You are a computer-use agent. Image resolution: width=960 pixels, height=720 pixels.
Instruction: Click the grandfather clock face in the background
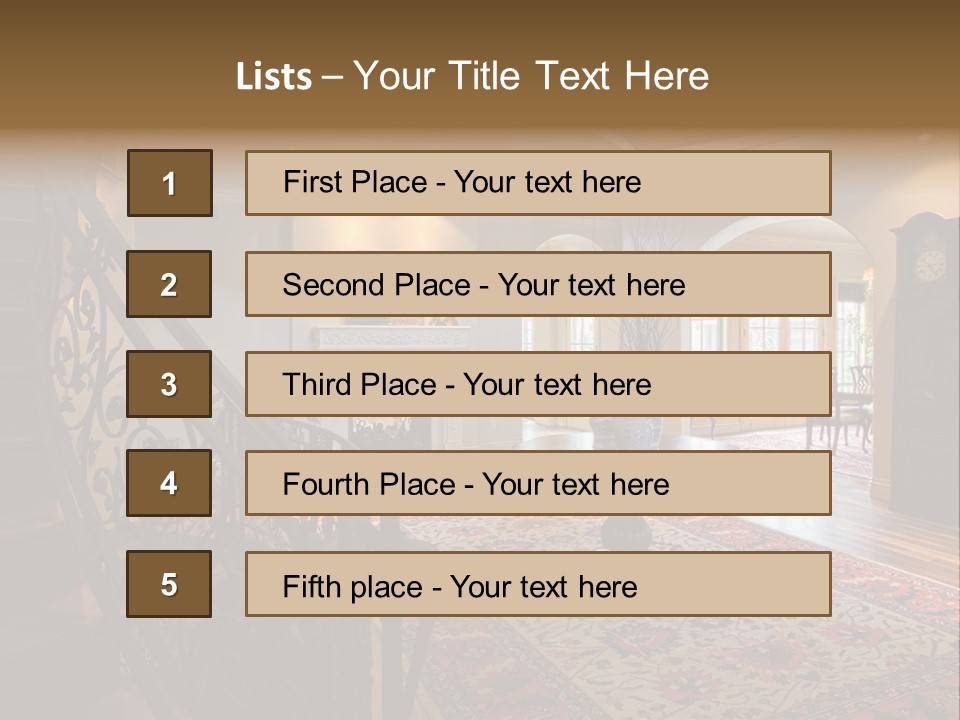click(931, 264)
